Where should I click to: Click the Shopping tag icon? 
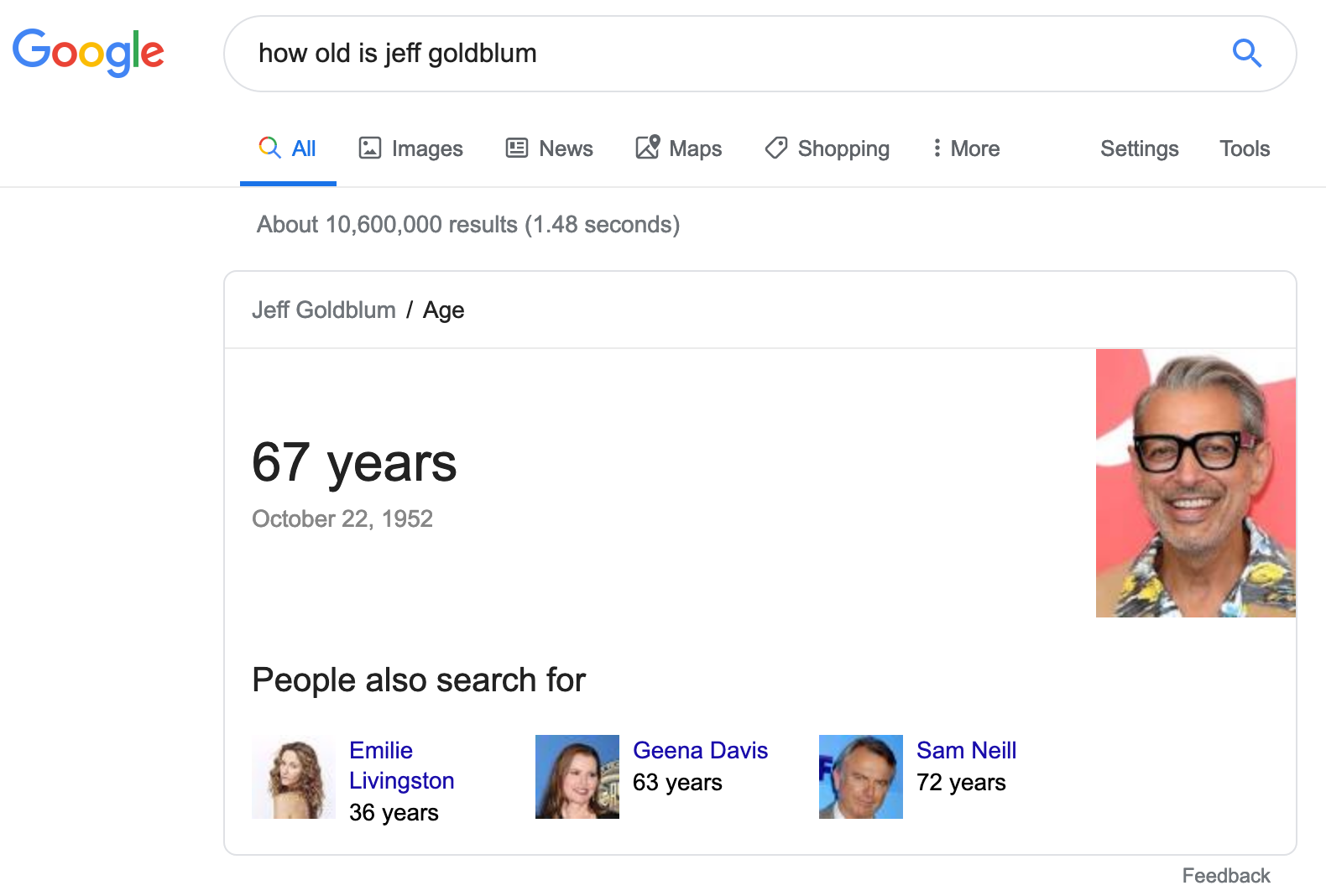pyautogui.click(x=776, y=148)
